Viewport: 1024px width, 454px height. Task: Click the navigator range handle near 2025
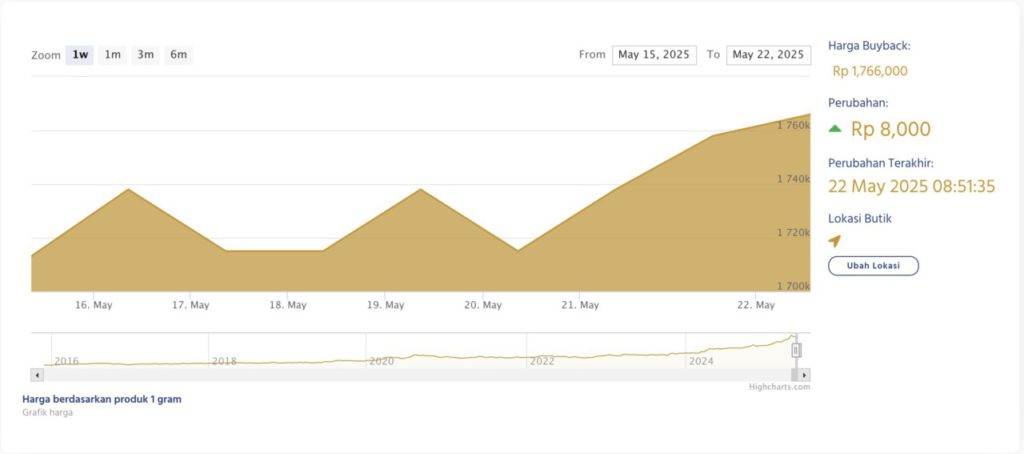[796, 350]
